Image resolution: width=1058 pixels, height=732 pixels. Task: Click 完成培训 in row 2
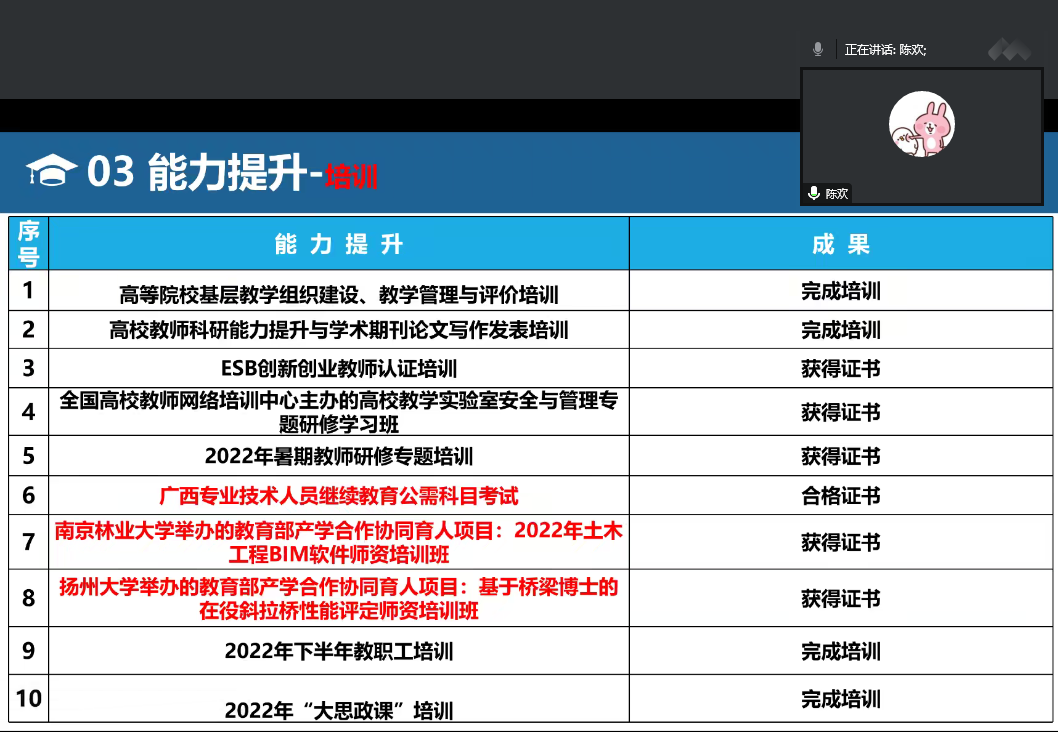pyautogui.click(x=841, y=330)
